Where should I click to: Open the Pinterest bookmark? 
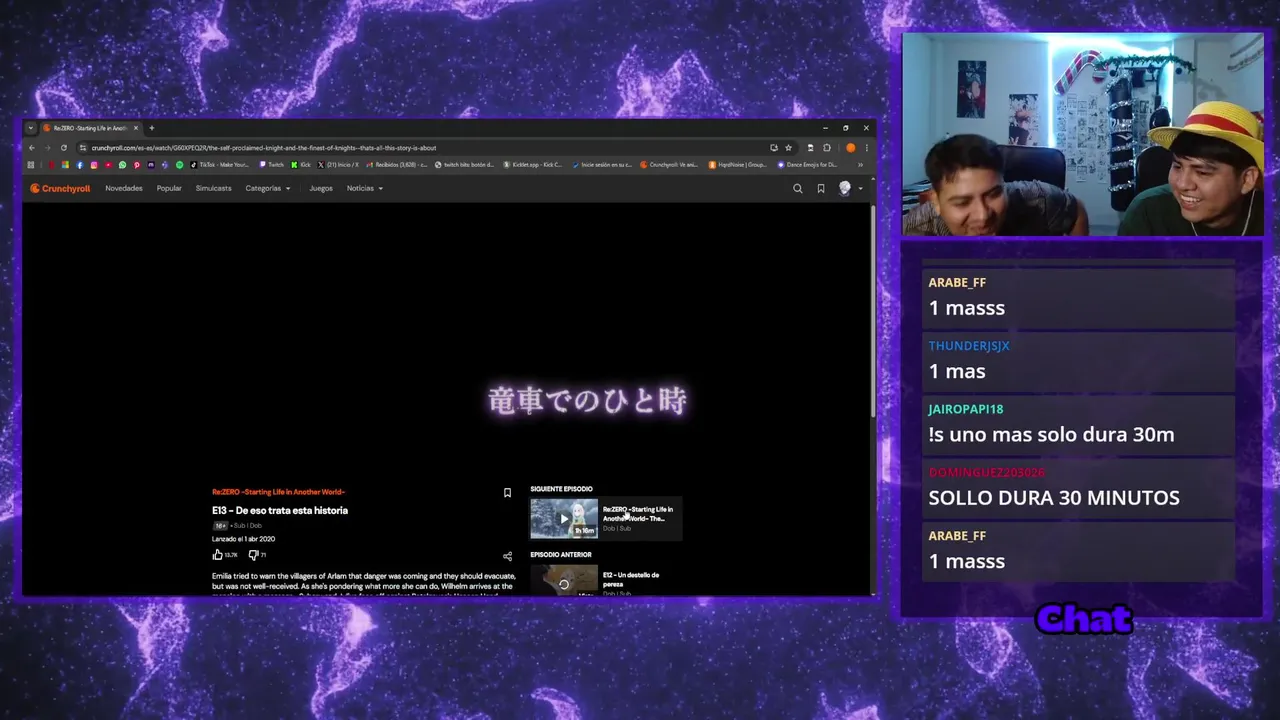137,165
